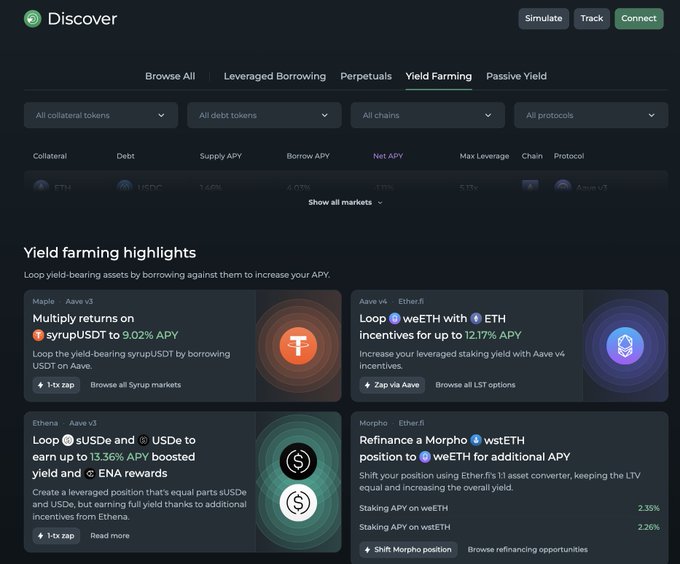Switch to Browse All tab
Image resolution: width=680 pixels, height=564 pixels.
click(170, 76)
